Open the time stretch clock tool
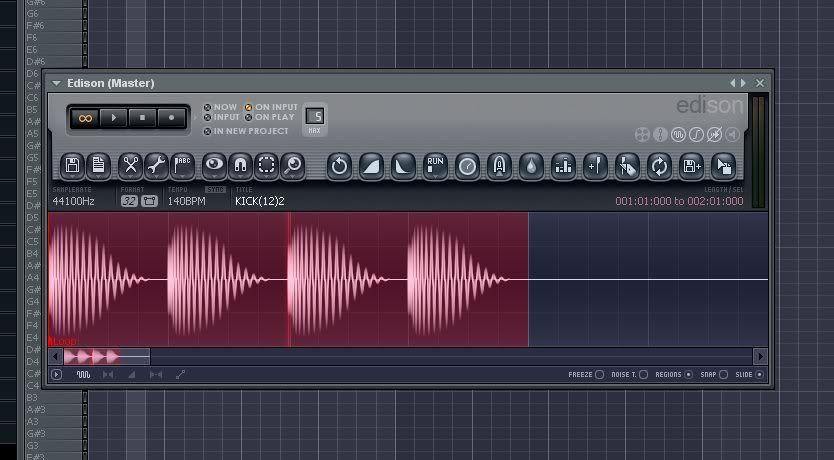 [467, 166]
